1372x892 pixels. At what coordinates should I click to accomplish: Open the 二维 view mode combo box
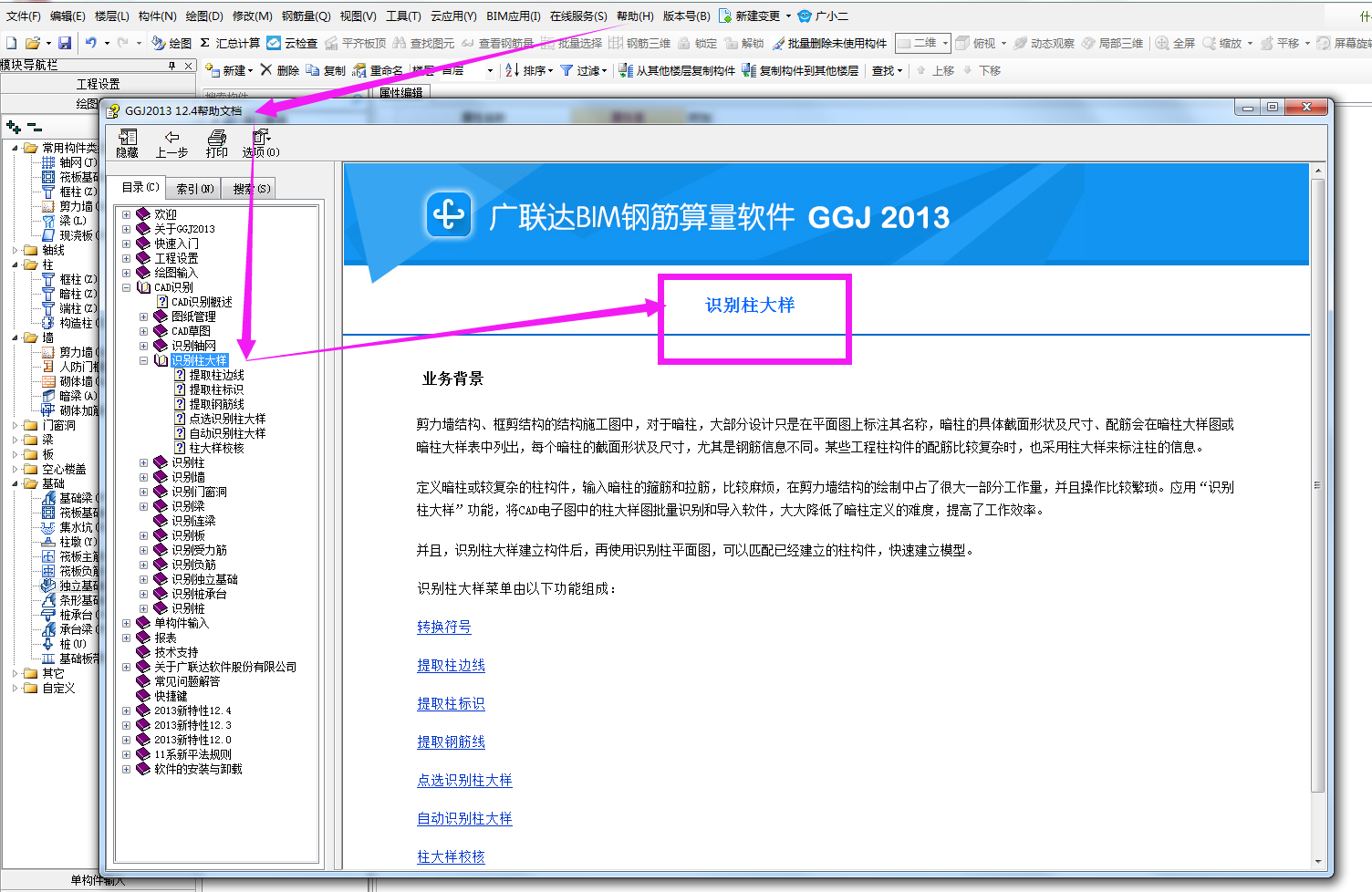[x=923, y=43]
